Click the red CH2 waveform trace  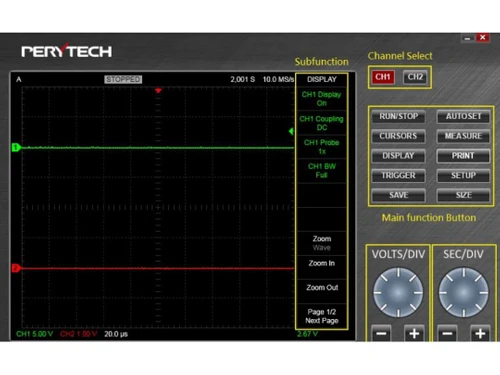(157, 268)
